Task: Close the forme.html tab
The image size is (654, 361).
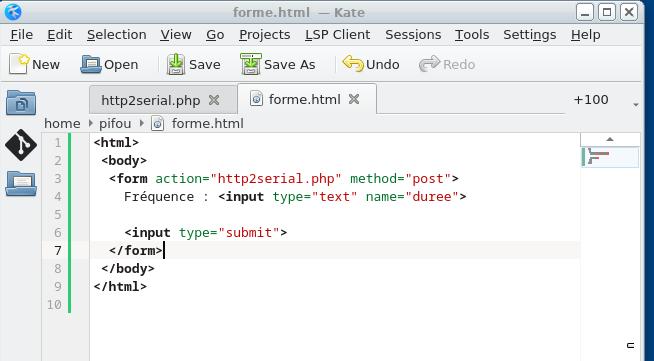Action: (x=354, y=99)
